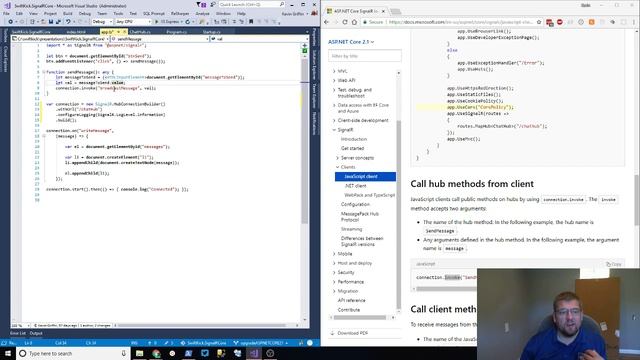Screen dimensions: 640x360
Task: Click the orange extension icon in Chrome toolbar
Action: tap(591, 22)
